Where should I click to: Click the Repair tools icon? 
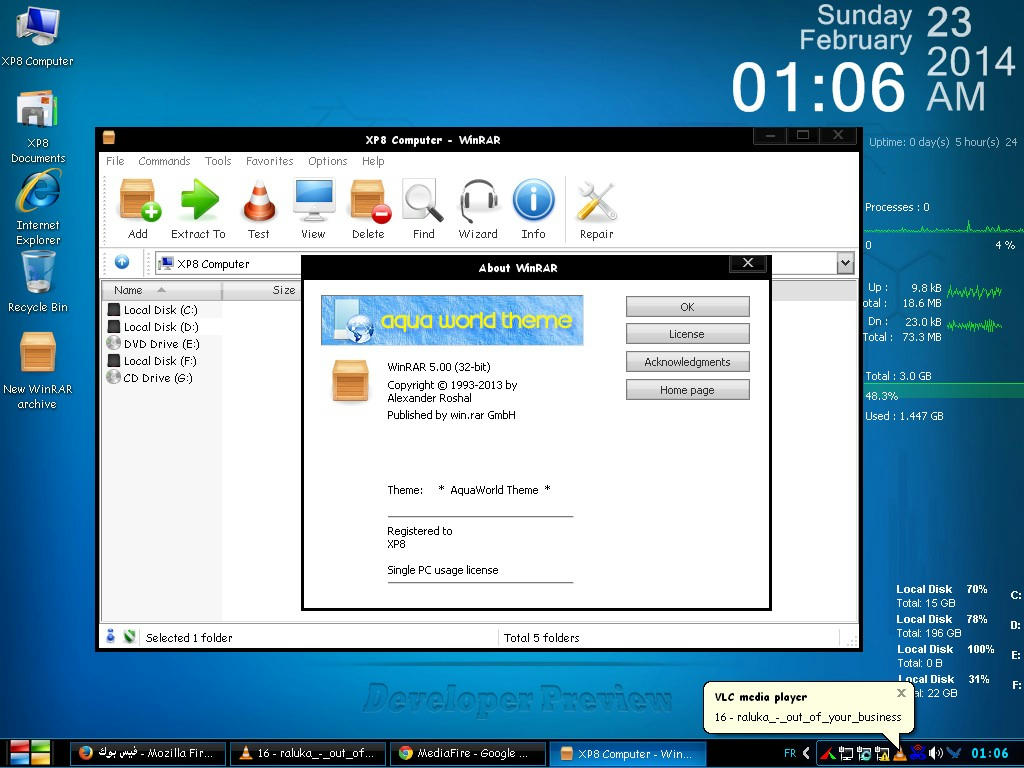(x=596, y=209)
